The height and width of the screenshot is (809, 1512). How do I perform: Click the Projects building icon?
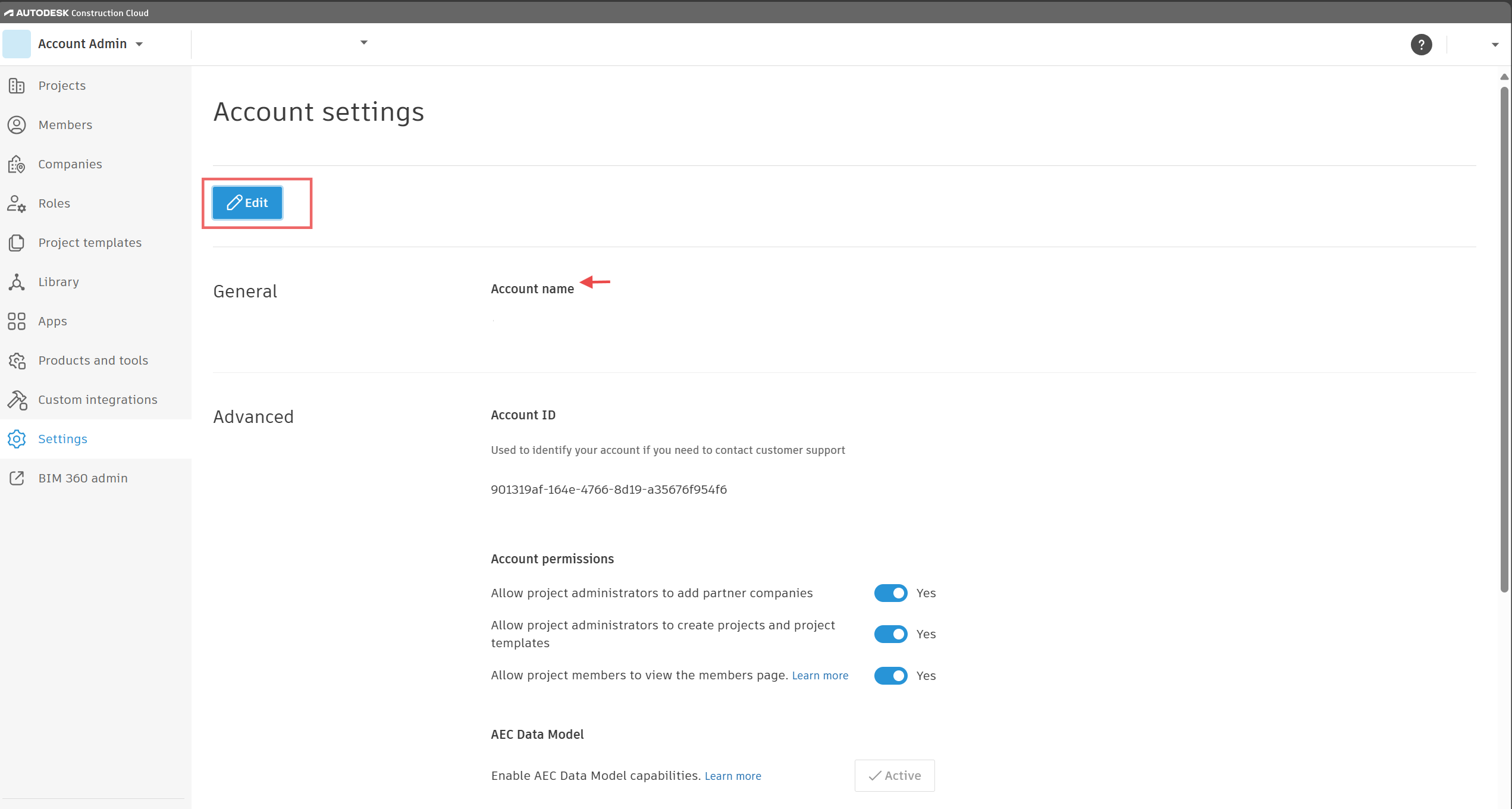coord(17,86)
